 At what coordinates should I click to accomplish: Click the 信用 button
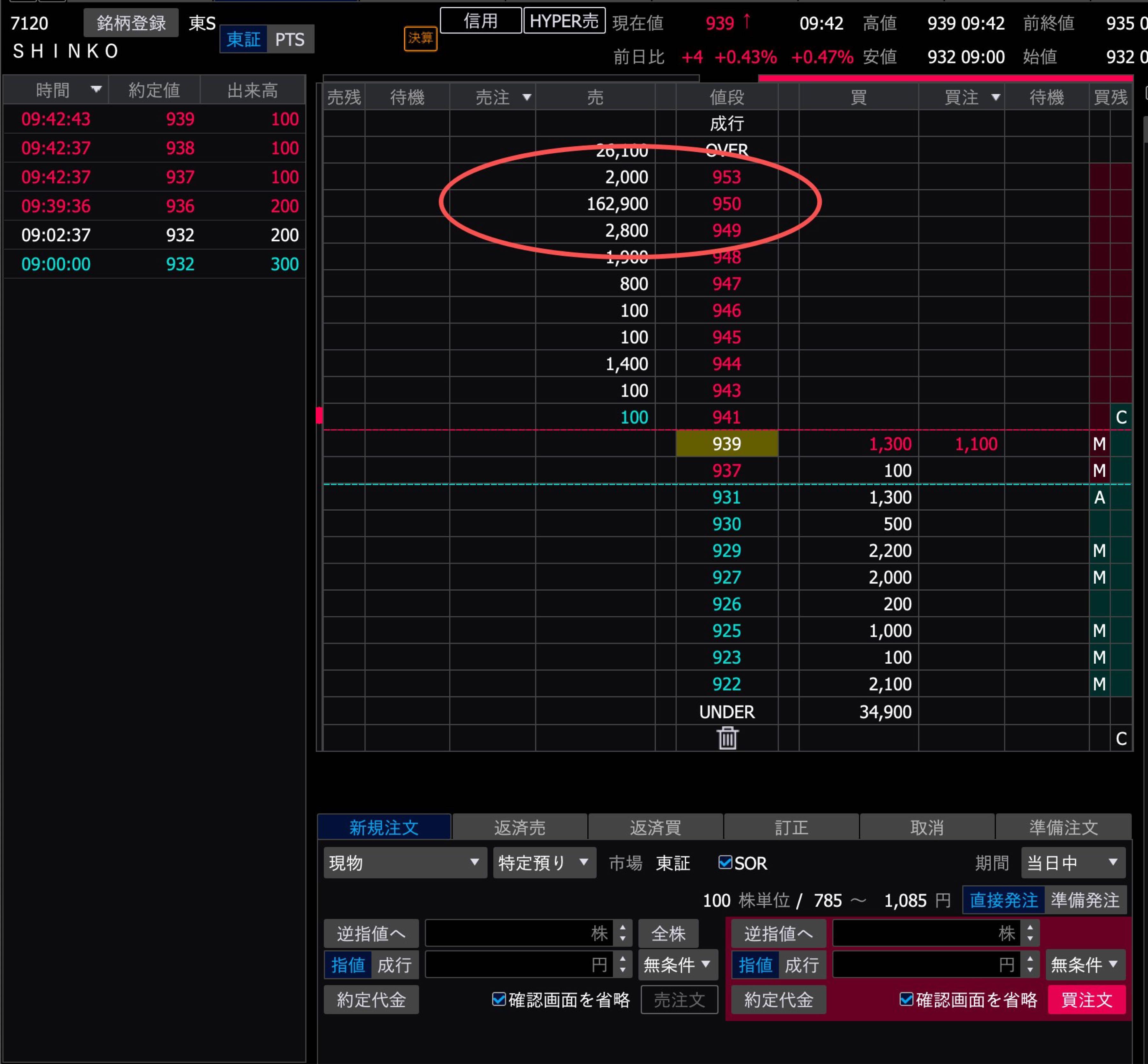pyautogui.click(x=481, y=21)
